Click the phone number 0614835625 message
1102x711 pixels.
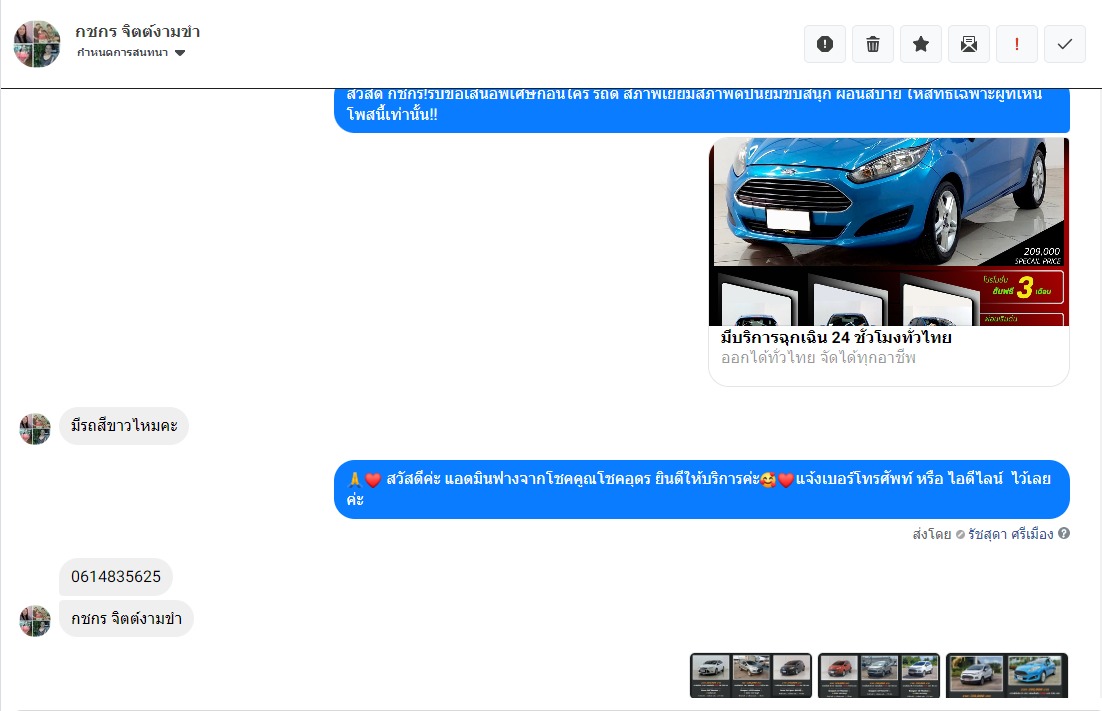(116, 577)
